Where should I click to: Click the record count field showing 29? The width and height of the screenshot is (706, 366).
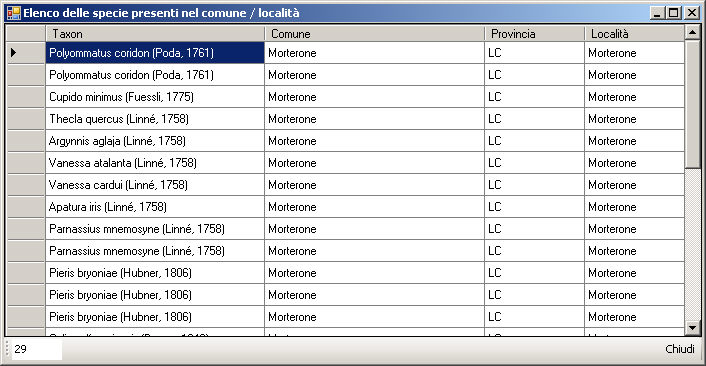37,349
